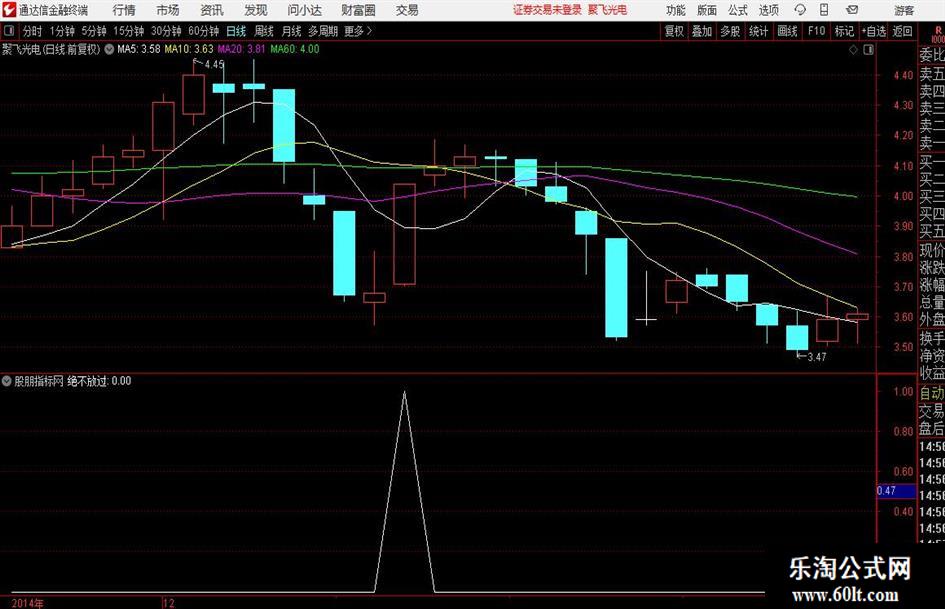This screenshot has height=609, width=945.
Task: Click the 绝不放过: 0.00 indicator value
Action: click(x=99, y=381)
